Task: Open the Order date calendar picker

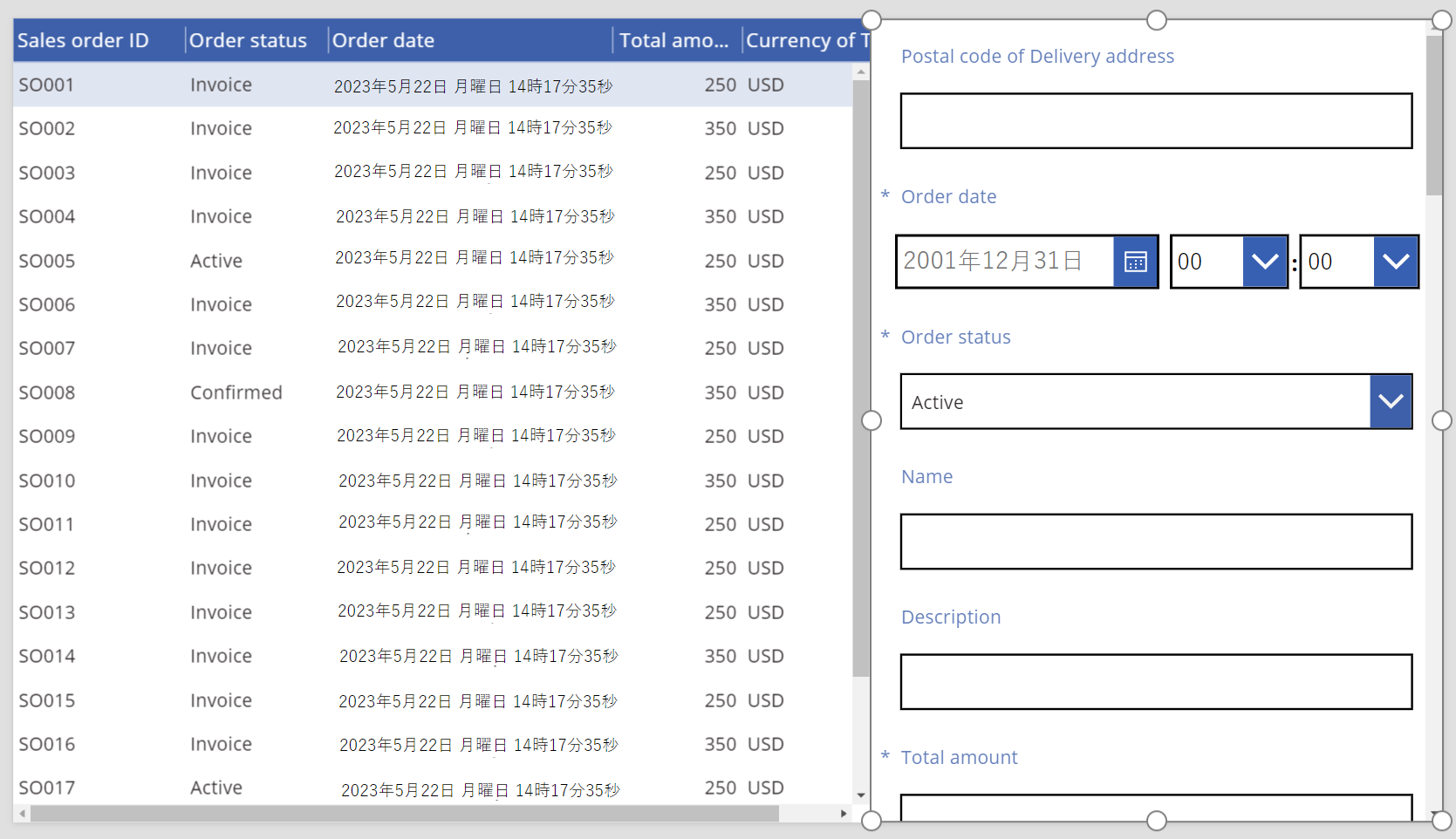Action: click(x=1135, y=262)
